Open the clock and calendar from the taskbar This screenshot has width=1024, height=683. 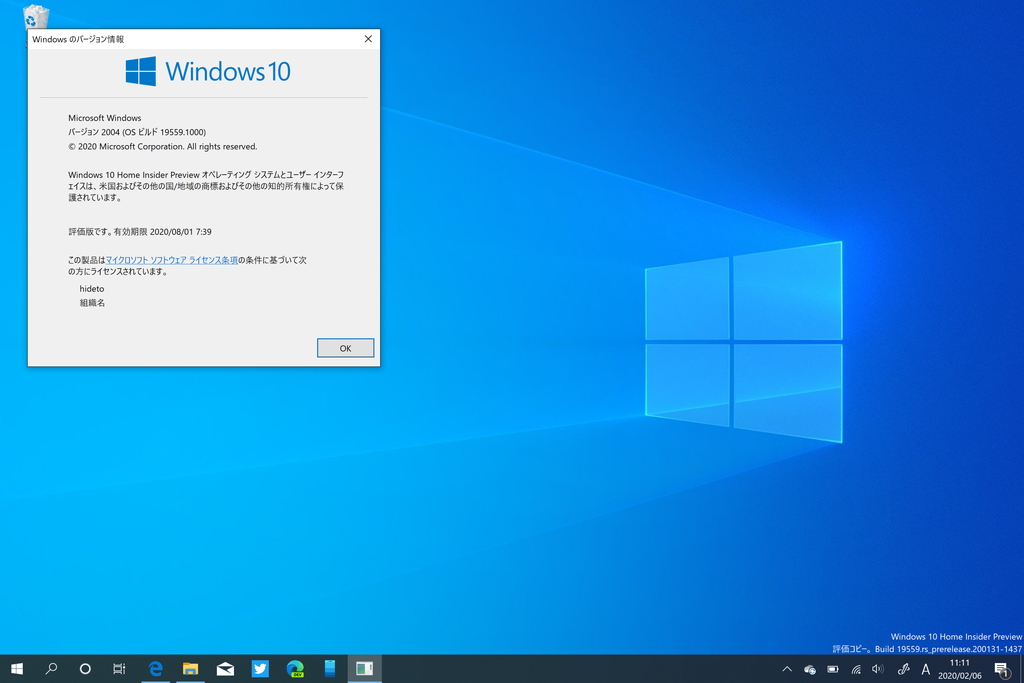(958, 670)
